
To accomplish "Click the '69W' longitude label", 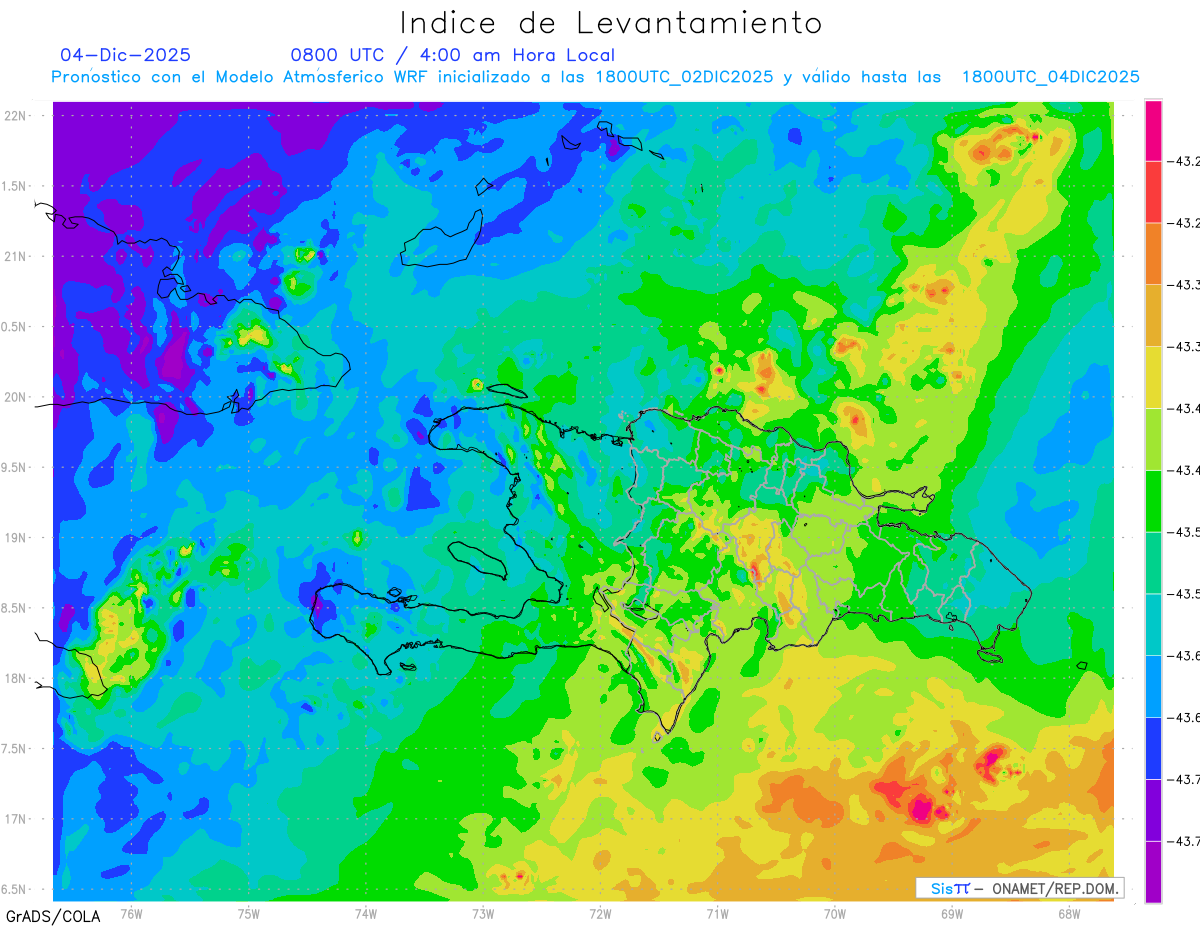I will tap(951, 913).
